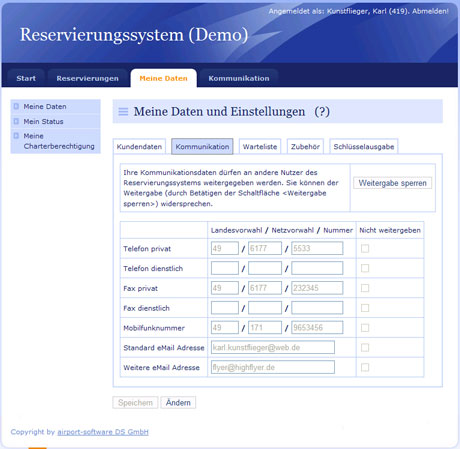Screen dimensions: 460x449
Task: Click the Weitergabe sperren button
Action: tap(392, 183)
